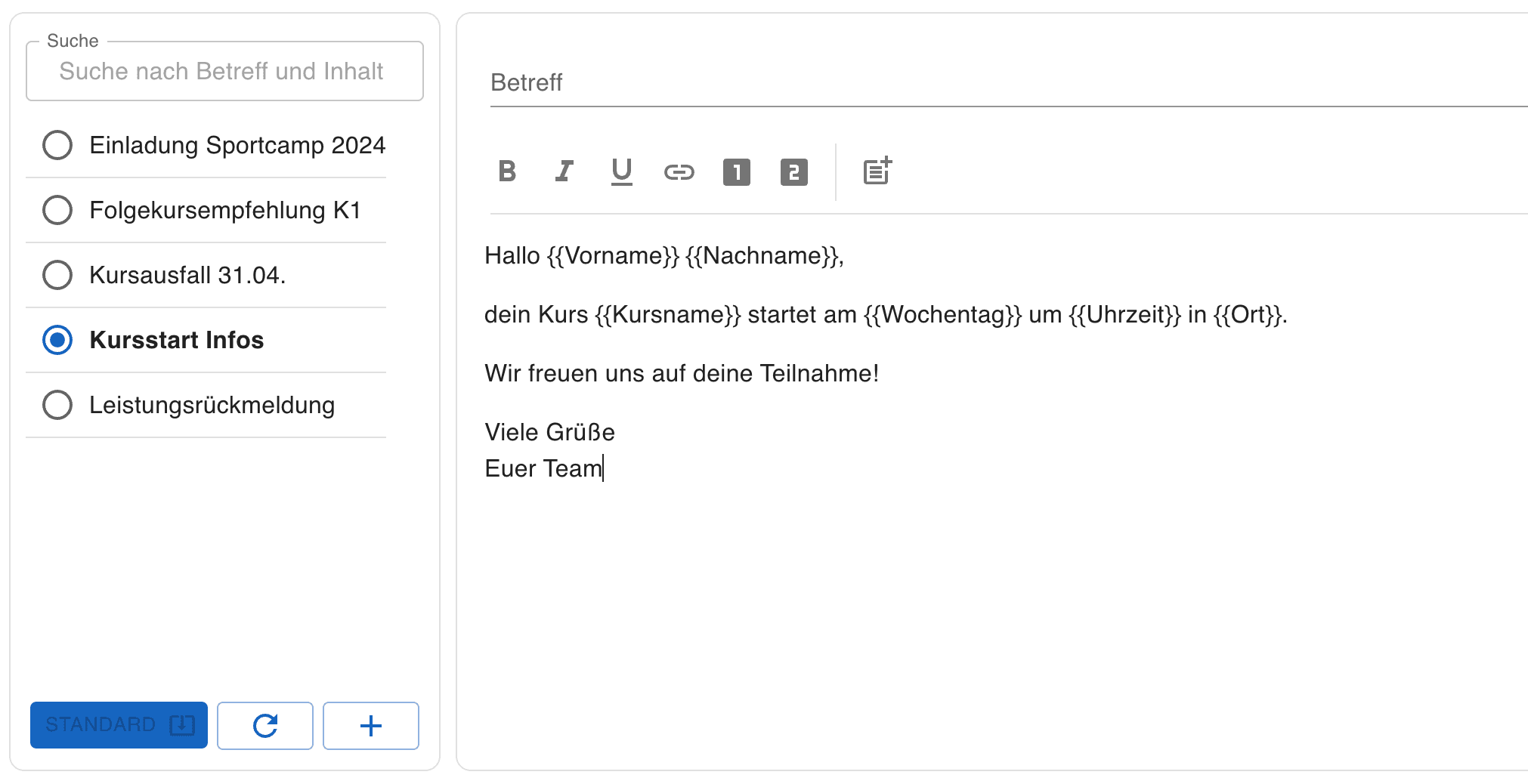Toggle bold formatting
Screen dimensions: 1528x784
[x=508, y=171]
